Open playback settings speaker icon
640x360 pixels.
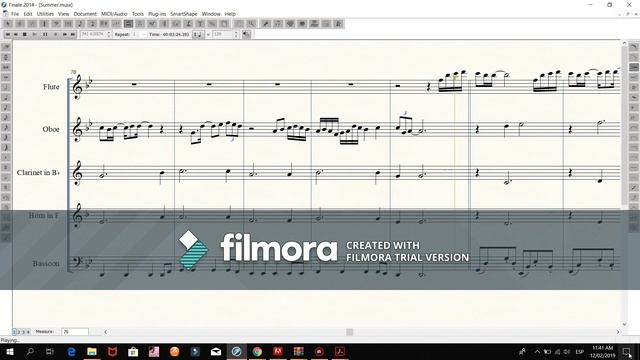246,34
